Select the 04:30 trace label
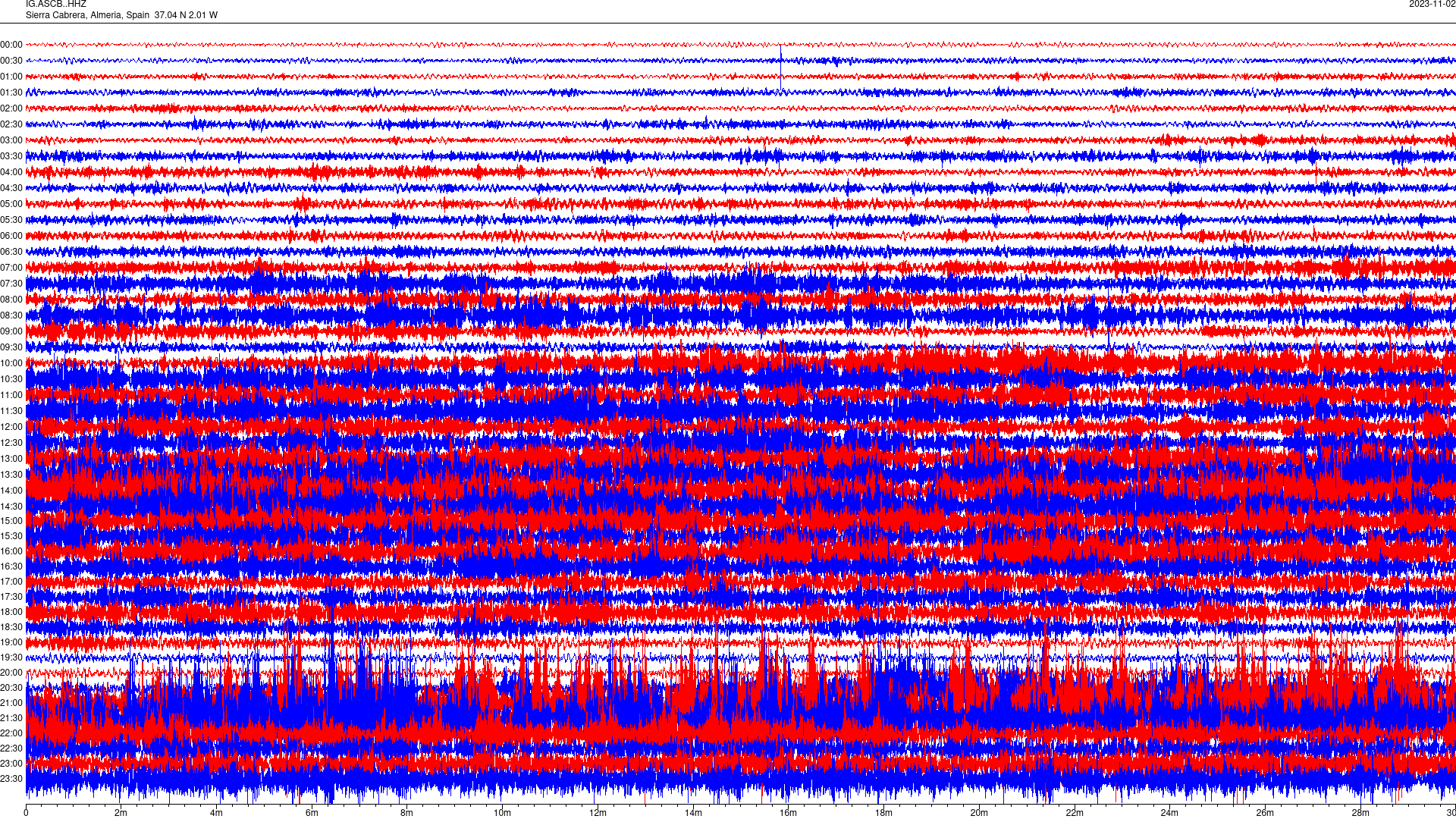Image resolution: width=1456 pixels, height=819 pixels. coord(11,188)
